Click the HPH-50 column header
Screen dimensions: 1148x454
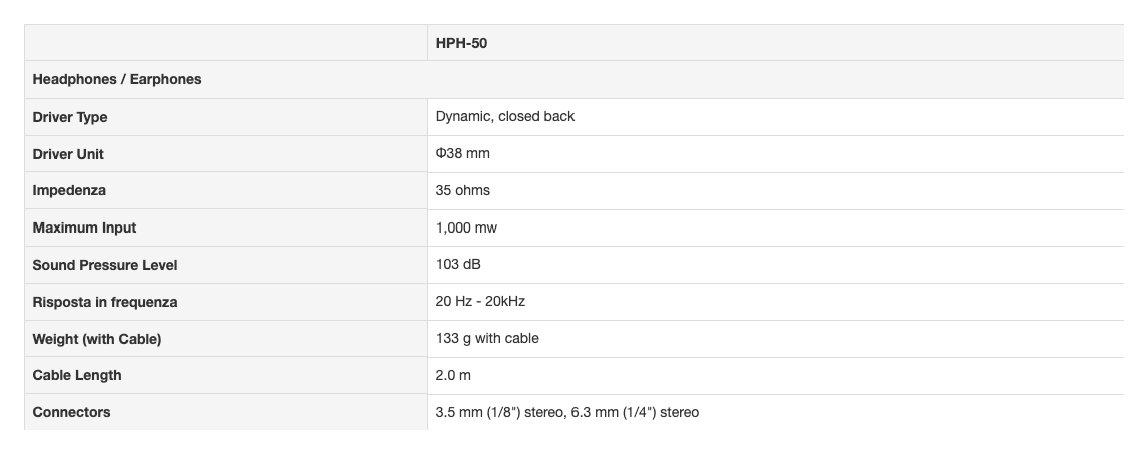pos(461,43)
